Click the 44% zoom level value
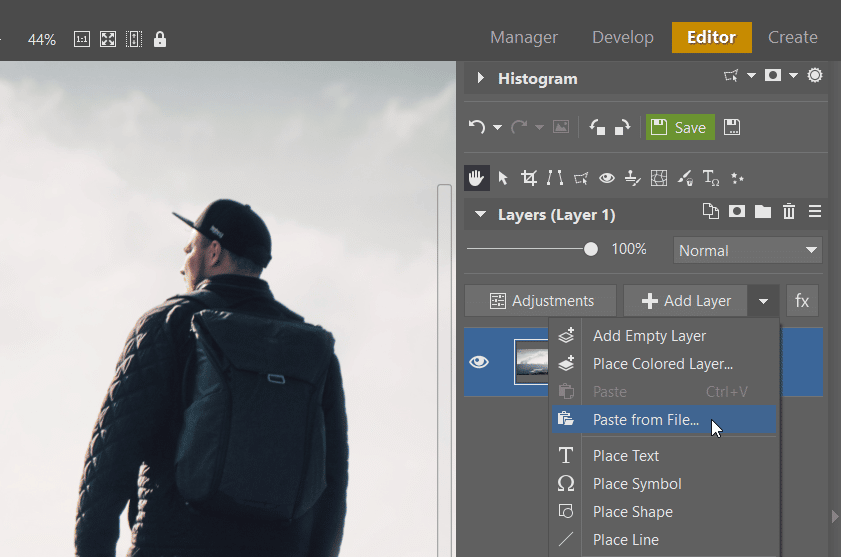Image resolution: width=841 pixels, height=557 pixels. (x=42, y=40)
